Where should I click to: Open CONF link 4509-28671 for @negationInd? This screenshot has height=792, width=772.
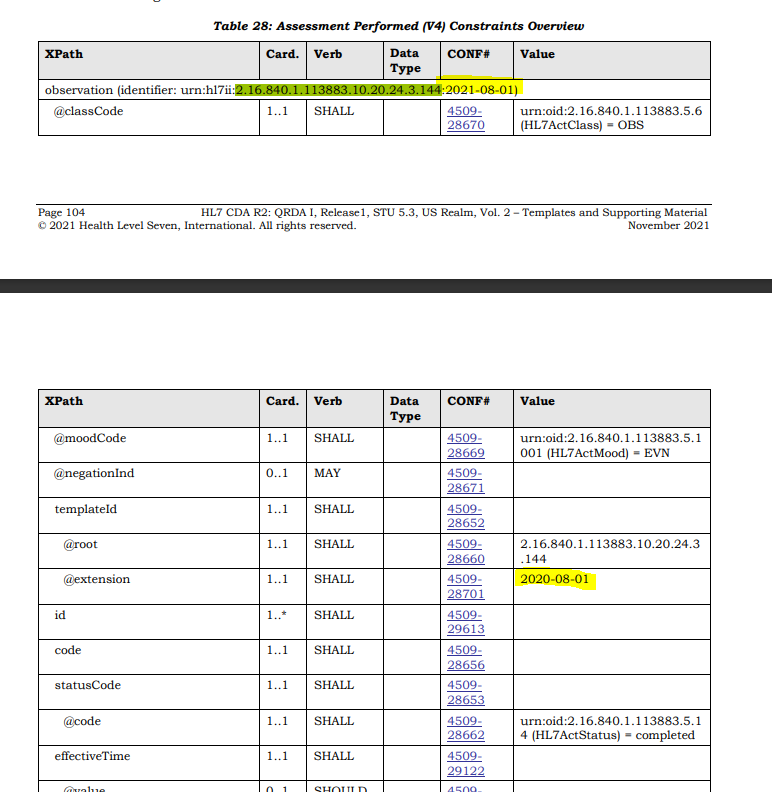[x=465, y=480]
